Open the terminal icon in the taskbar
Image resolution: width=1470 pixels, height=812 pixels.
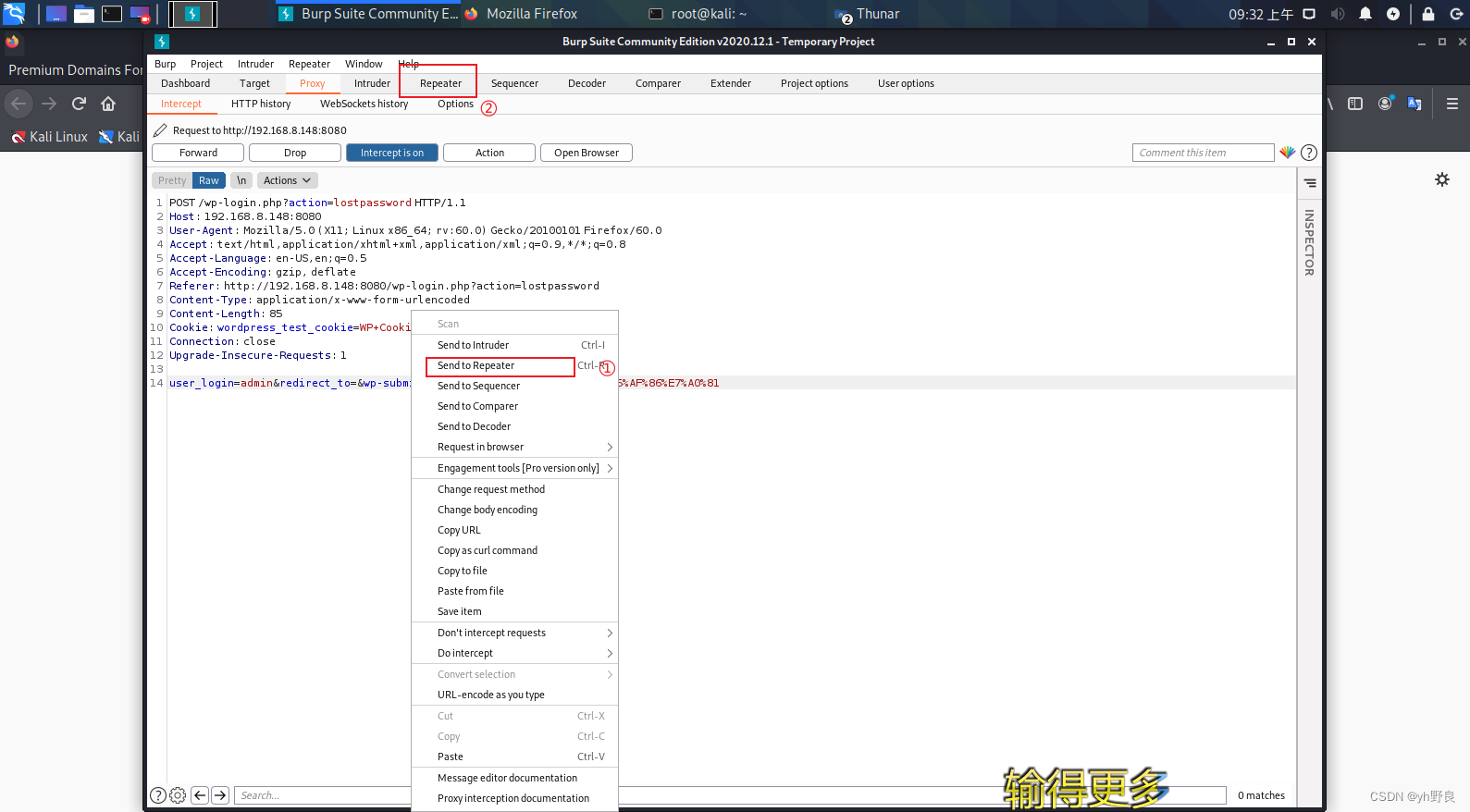[x=112, y=14]
